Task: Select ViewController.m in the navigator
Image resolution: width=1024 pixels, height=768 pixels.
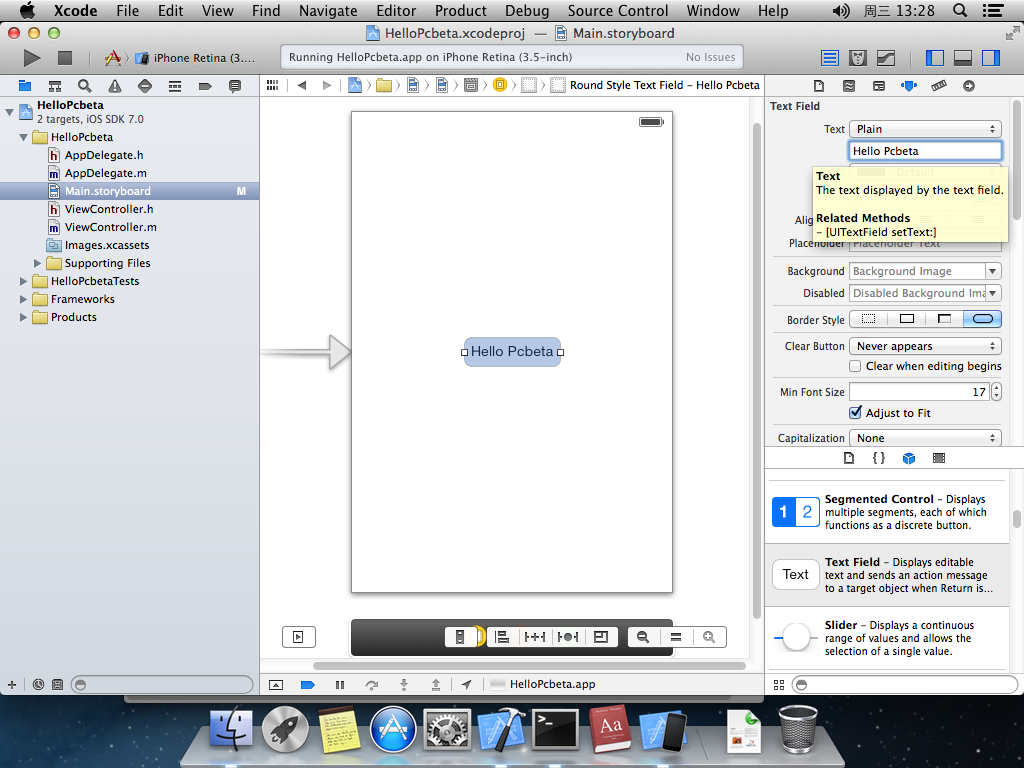Action: pyautogui.click(x=110, y=227)
